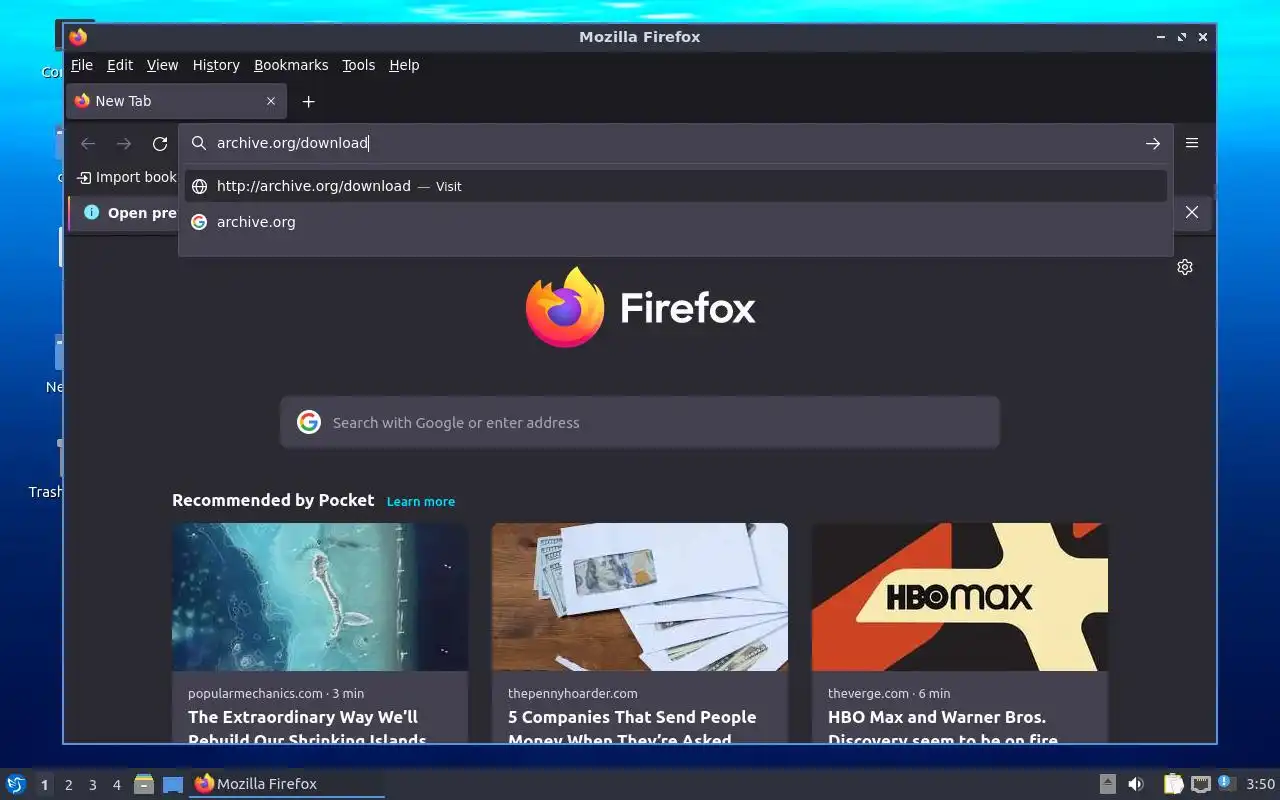
Task: Click the search magnifier icon in address bar
Action: point(199,143)
